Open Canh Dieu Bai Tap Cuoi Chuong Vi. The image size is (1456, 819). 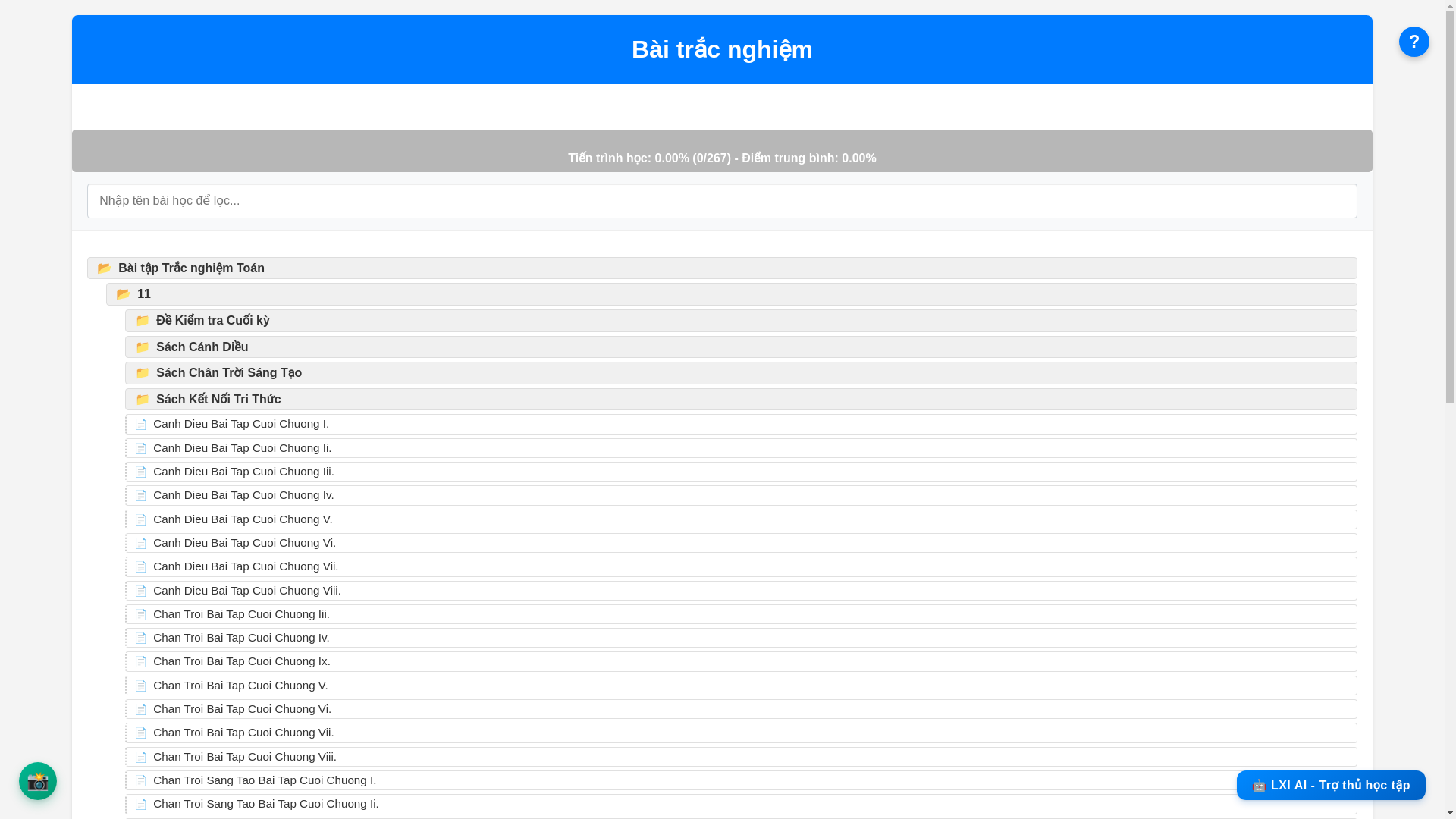coord(741,543)
